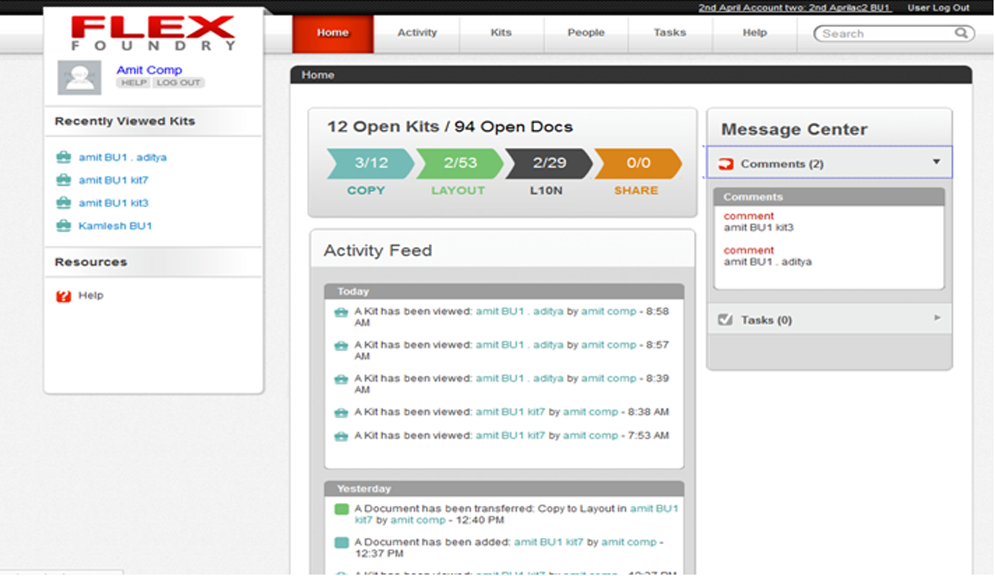This screenshot has width=995, height=576.
Task: Click the red Comments speech bubble icon
Action: (725, 164)
